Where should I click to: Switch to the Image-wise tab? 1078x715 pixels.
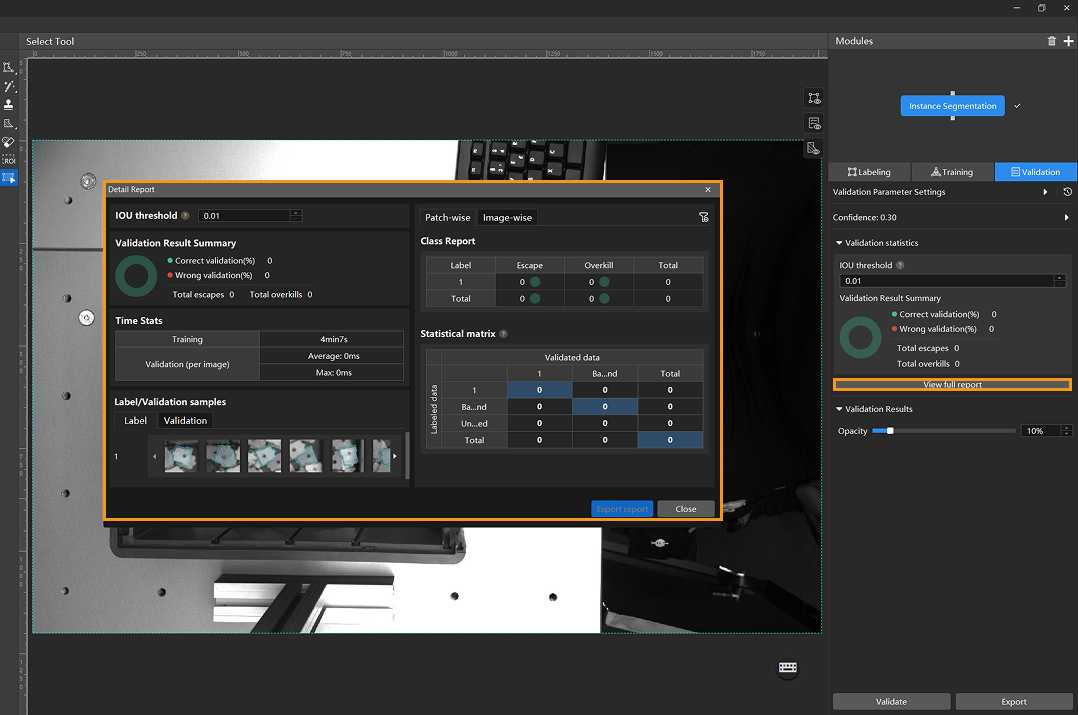(507, 217)
